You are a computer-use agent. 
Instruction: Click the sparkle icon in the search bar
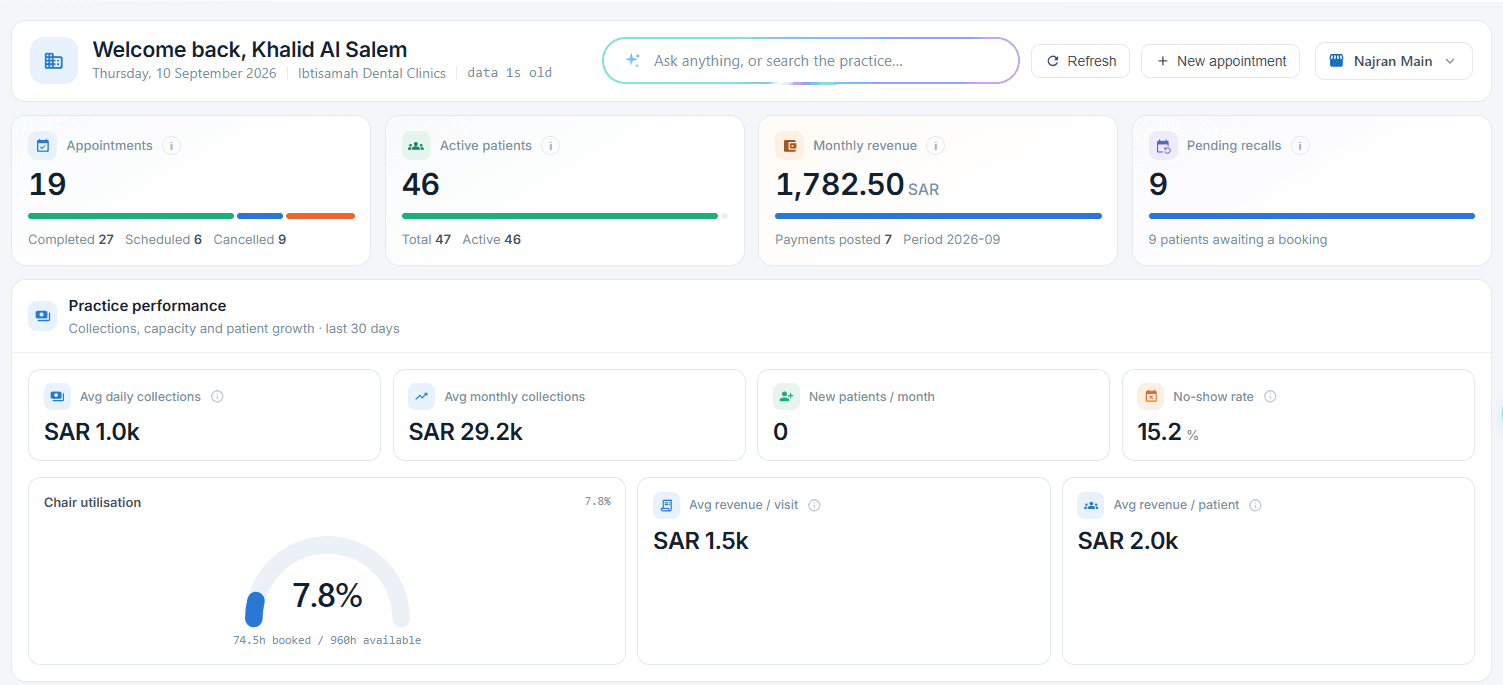(x=633, y=60)
